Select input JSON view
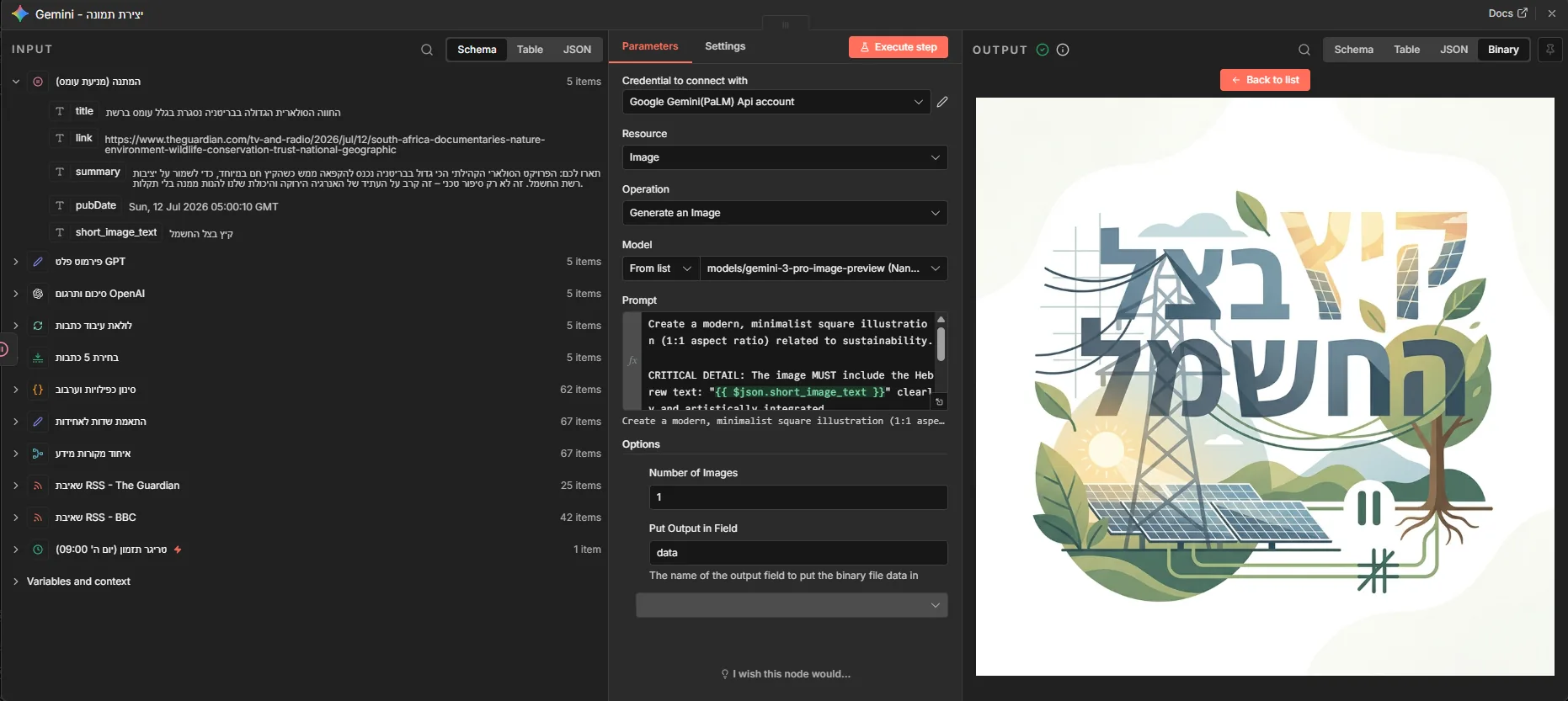This screenshot has height=701, width=1568. 577,50
